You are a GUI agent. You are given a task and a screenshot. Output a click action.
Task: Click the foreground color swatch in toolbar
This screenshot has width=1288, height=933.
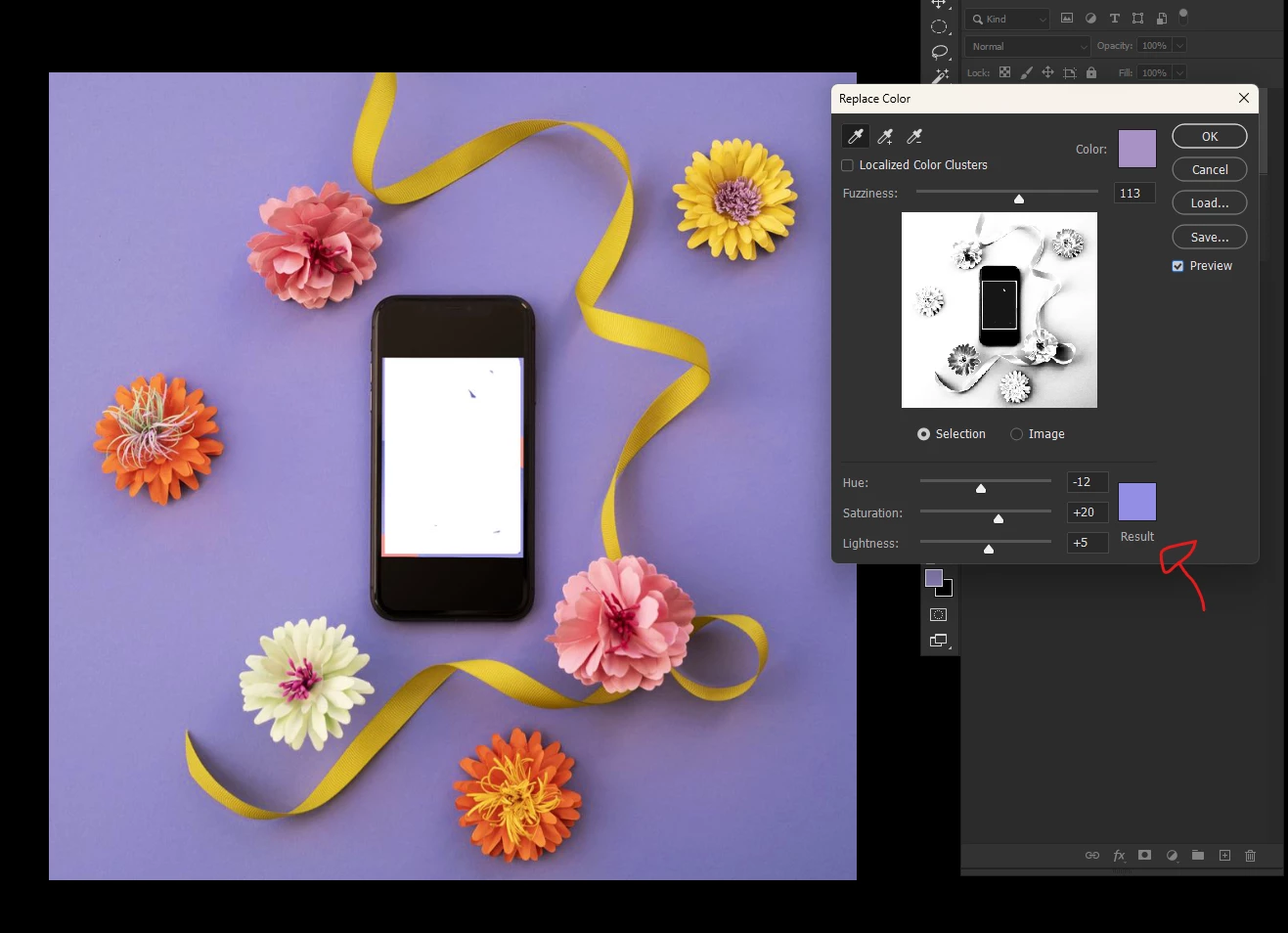point(934,578)
